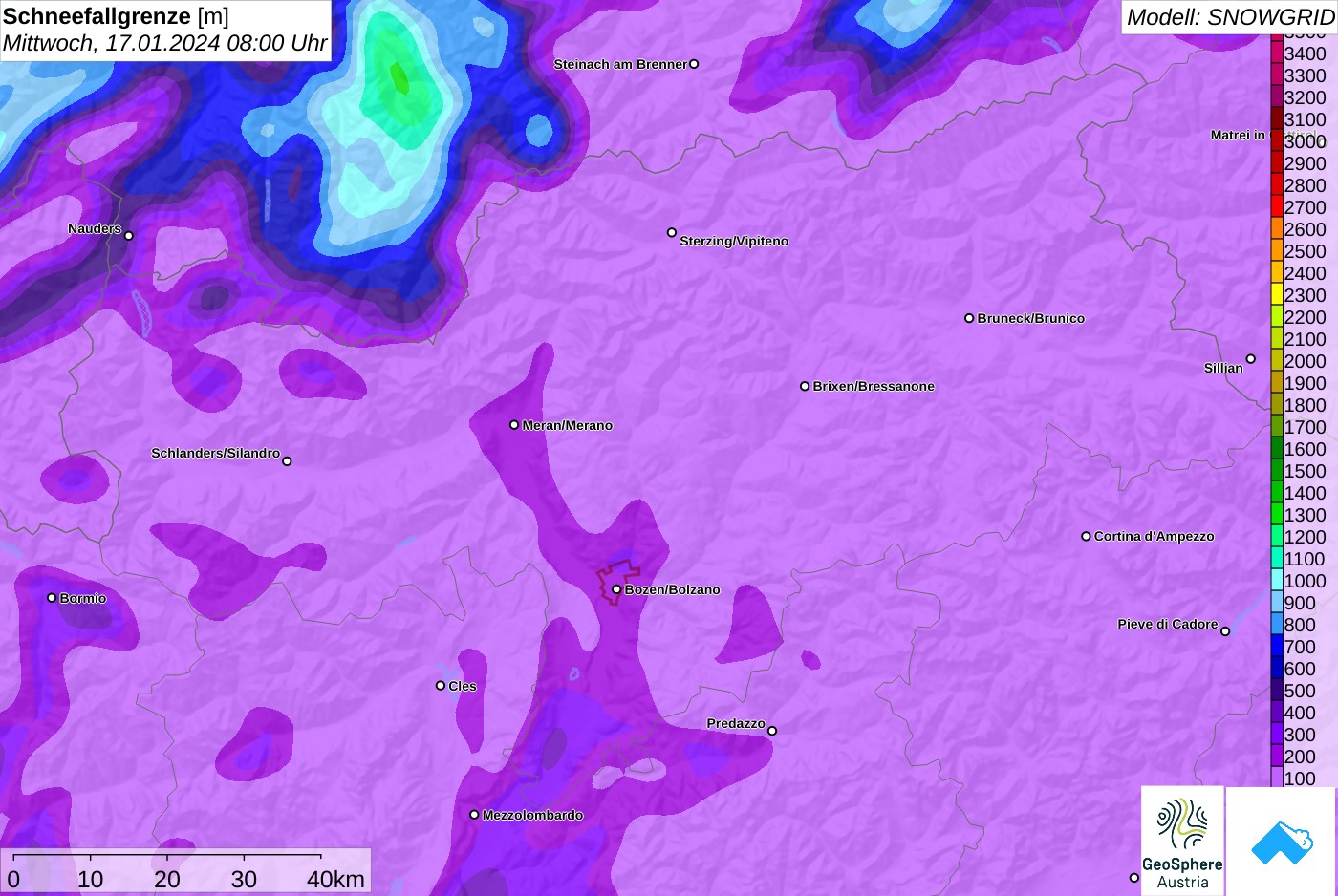Viewport: 1338px width, 896px height.
Task: Pick the 1000 m cyan legend swatch
Action: (x=1277, y=581)
